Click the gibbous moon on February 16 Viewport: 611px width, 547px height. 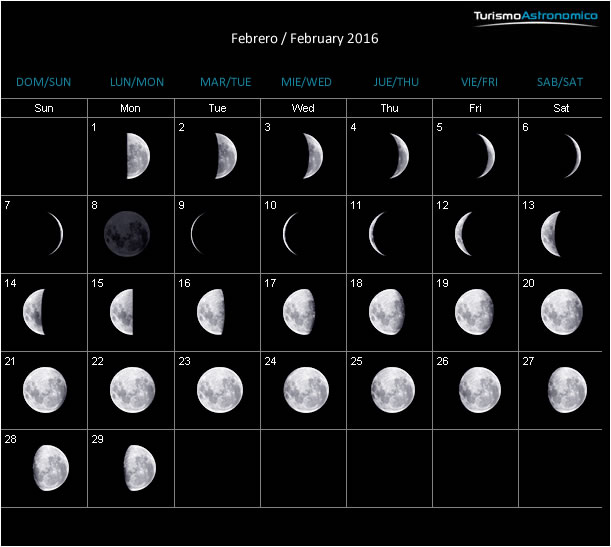tap(211, 312)
